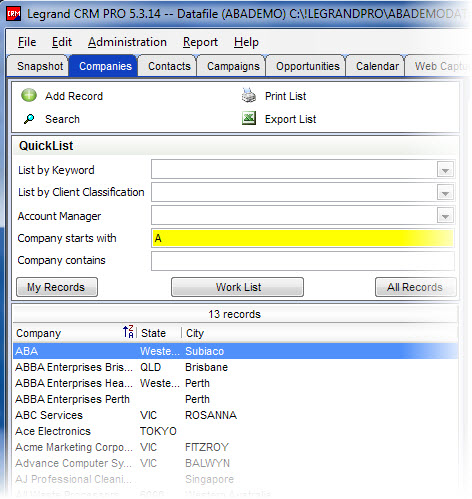Click the Search magnifier icon
472x499 pixels.
[x=29, y=119]
